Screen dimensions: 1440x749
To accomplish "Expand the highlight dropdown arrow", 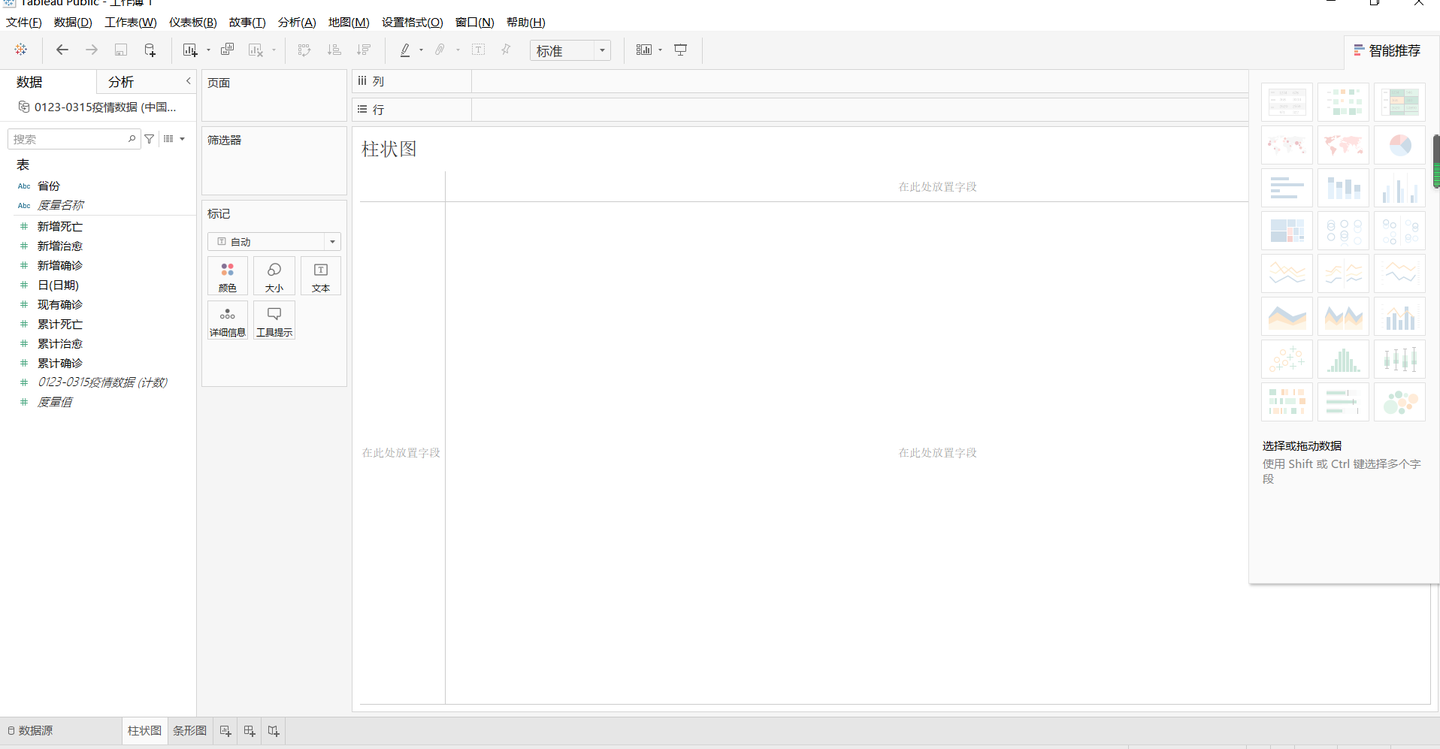I will click(x=421, y=50).
